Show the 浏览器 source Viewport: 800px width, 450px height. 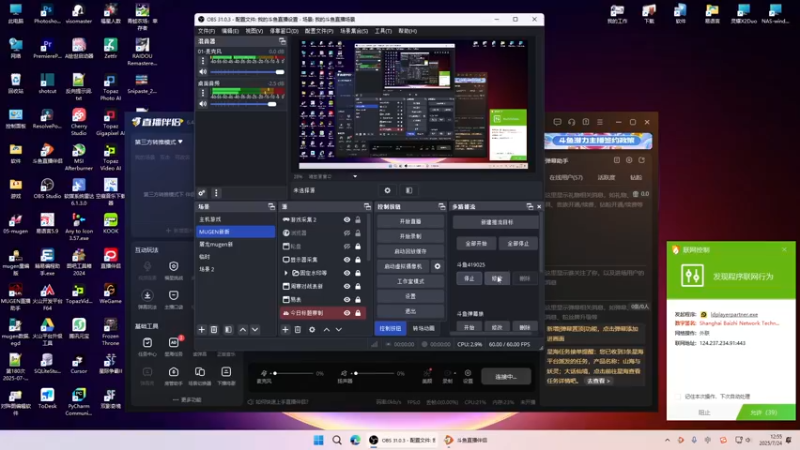coord(347,233)
